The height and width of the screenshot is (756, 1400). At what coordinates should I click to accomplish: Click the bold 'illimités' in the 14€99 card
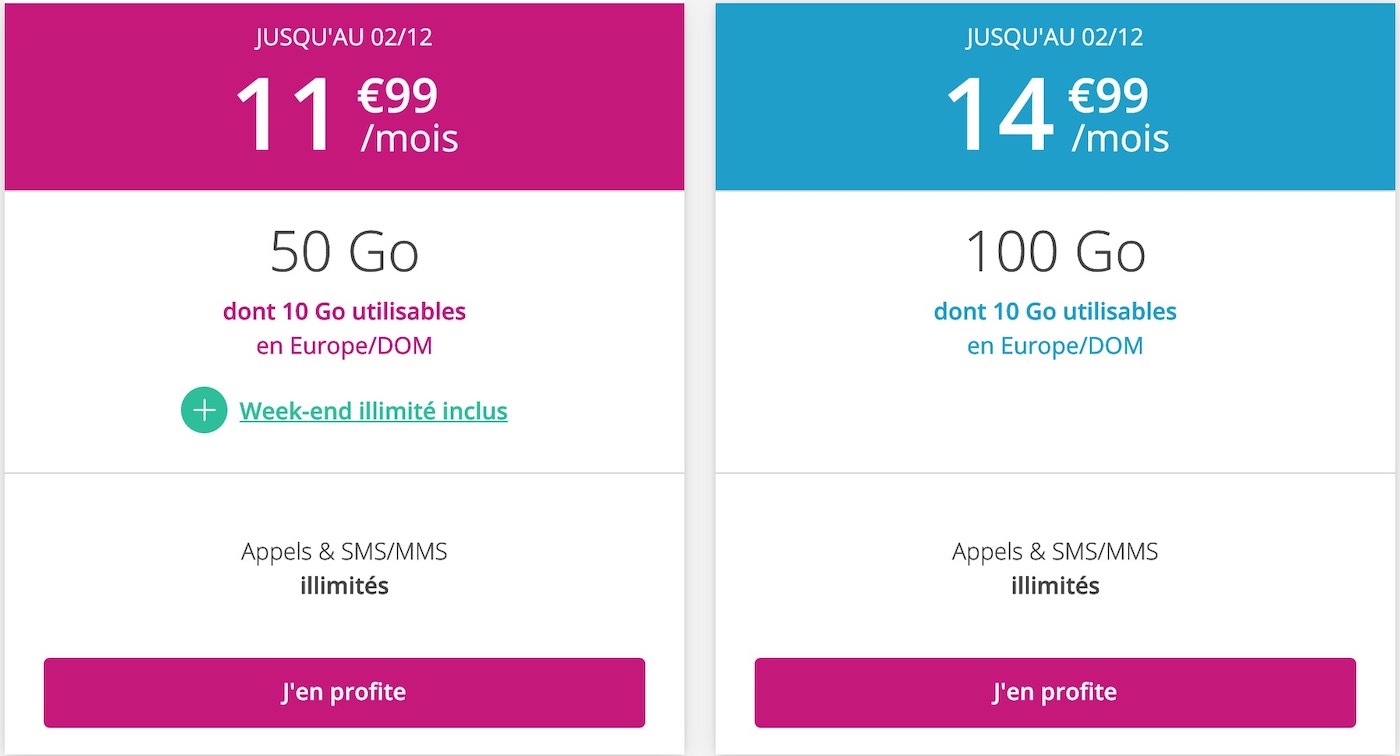[x=1055, y=585]
